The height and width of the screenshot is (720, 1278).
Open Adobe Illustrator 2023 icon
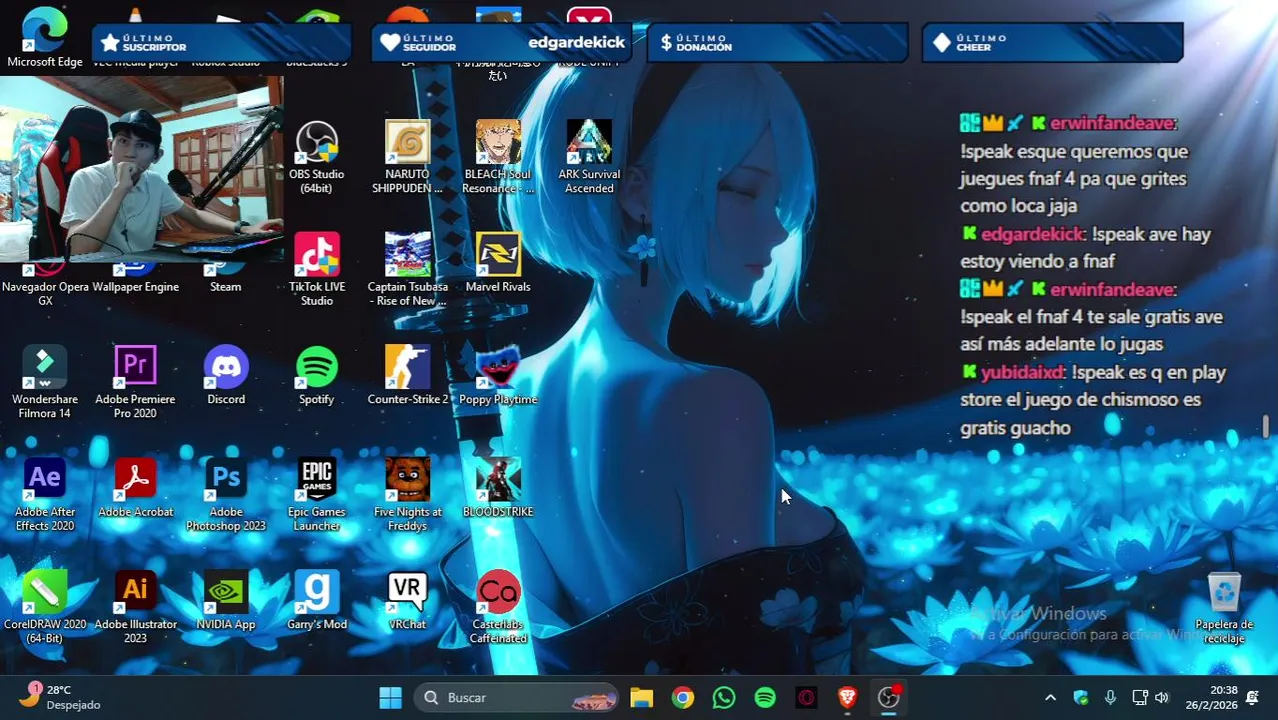[x=135, y=608]
